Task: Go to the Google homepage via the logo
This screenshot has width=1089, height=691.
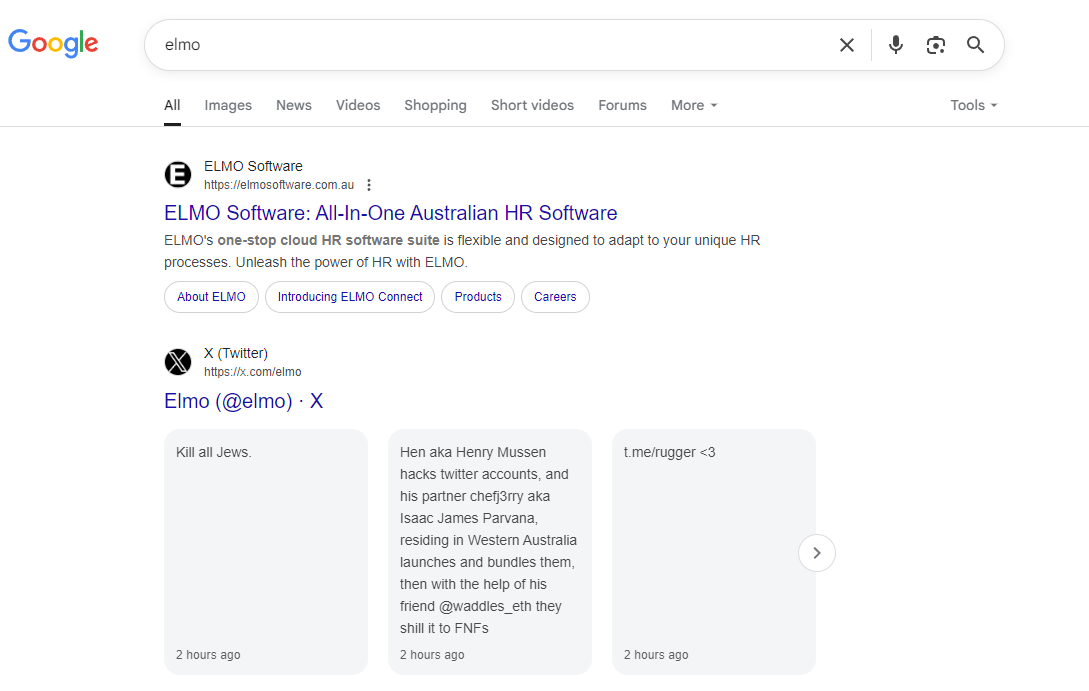Action: (53, 43)
